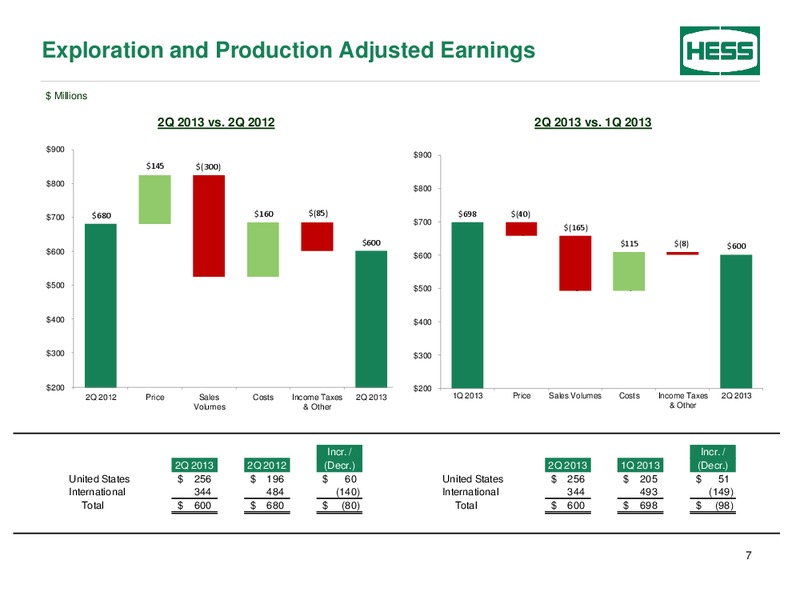
Task: Click the "2Q 2012" x-axis label
Action: click(x=101, y=397)
